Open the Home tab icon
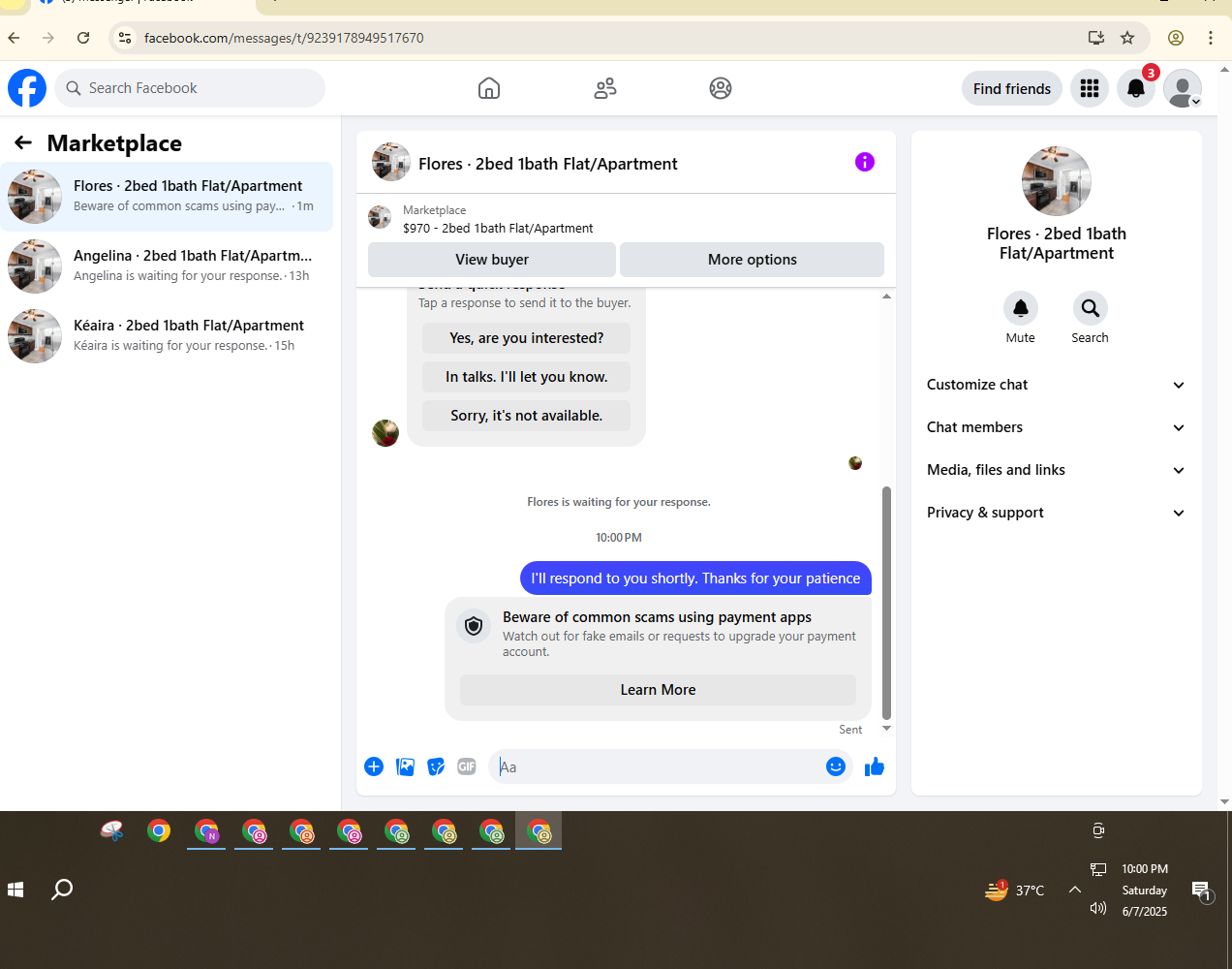The height and width of the screenshot is (969, 1232). 489,88
